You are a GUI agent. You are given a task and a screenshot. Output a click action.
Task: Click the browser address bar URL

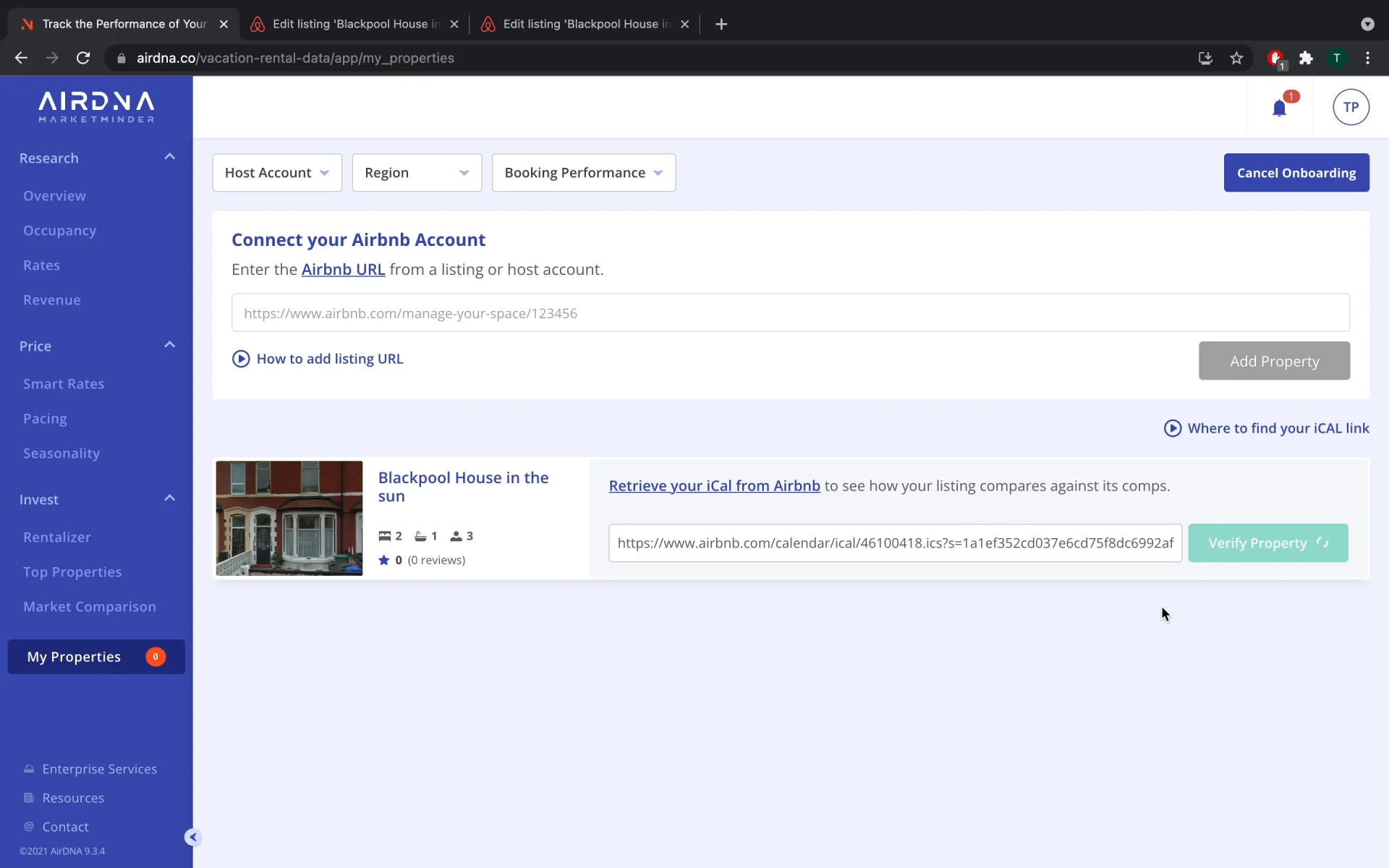(x=295, y=58)
